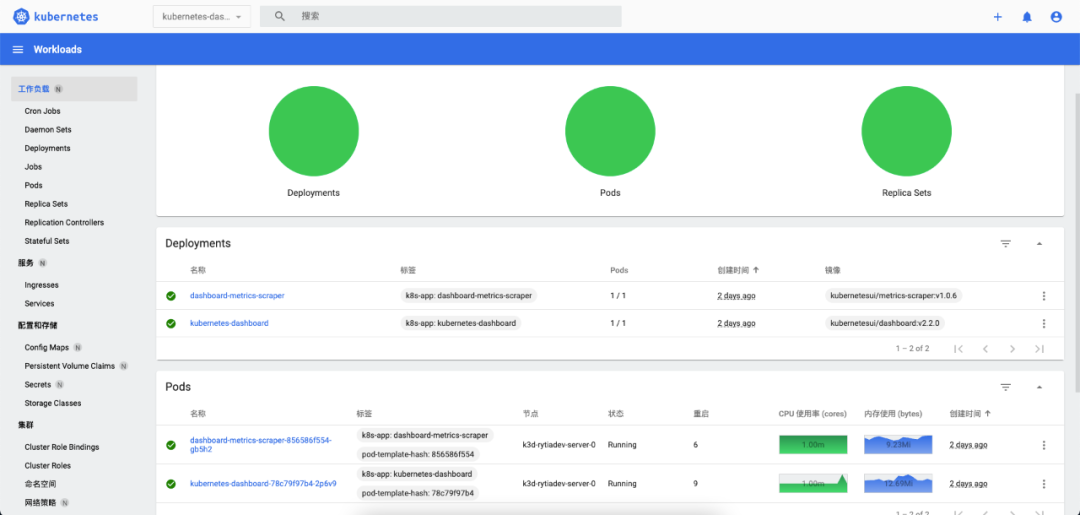Open 服务 section in sidebar
The image size is (1080, 515).
(x=25, y=263)
